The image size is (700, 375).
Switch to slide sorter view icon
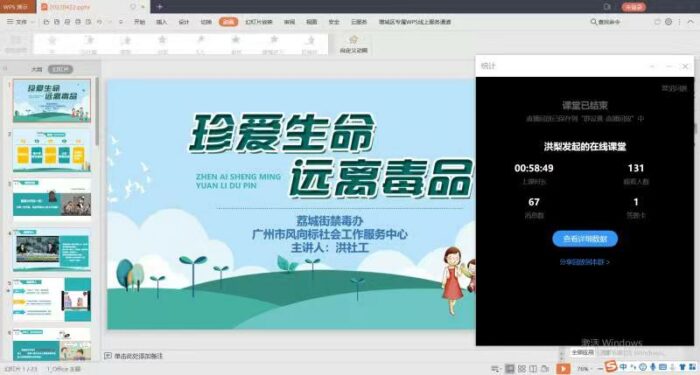(522, 369)
